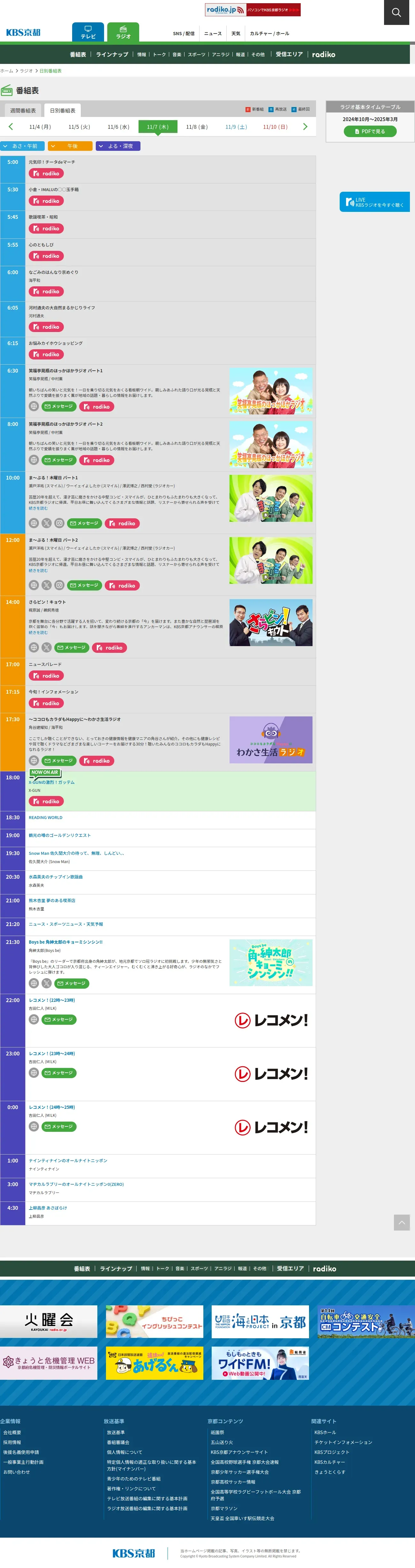
Task: Open radiko for お悩みカイホウショッピング
Action: [46, 354]
